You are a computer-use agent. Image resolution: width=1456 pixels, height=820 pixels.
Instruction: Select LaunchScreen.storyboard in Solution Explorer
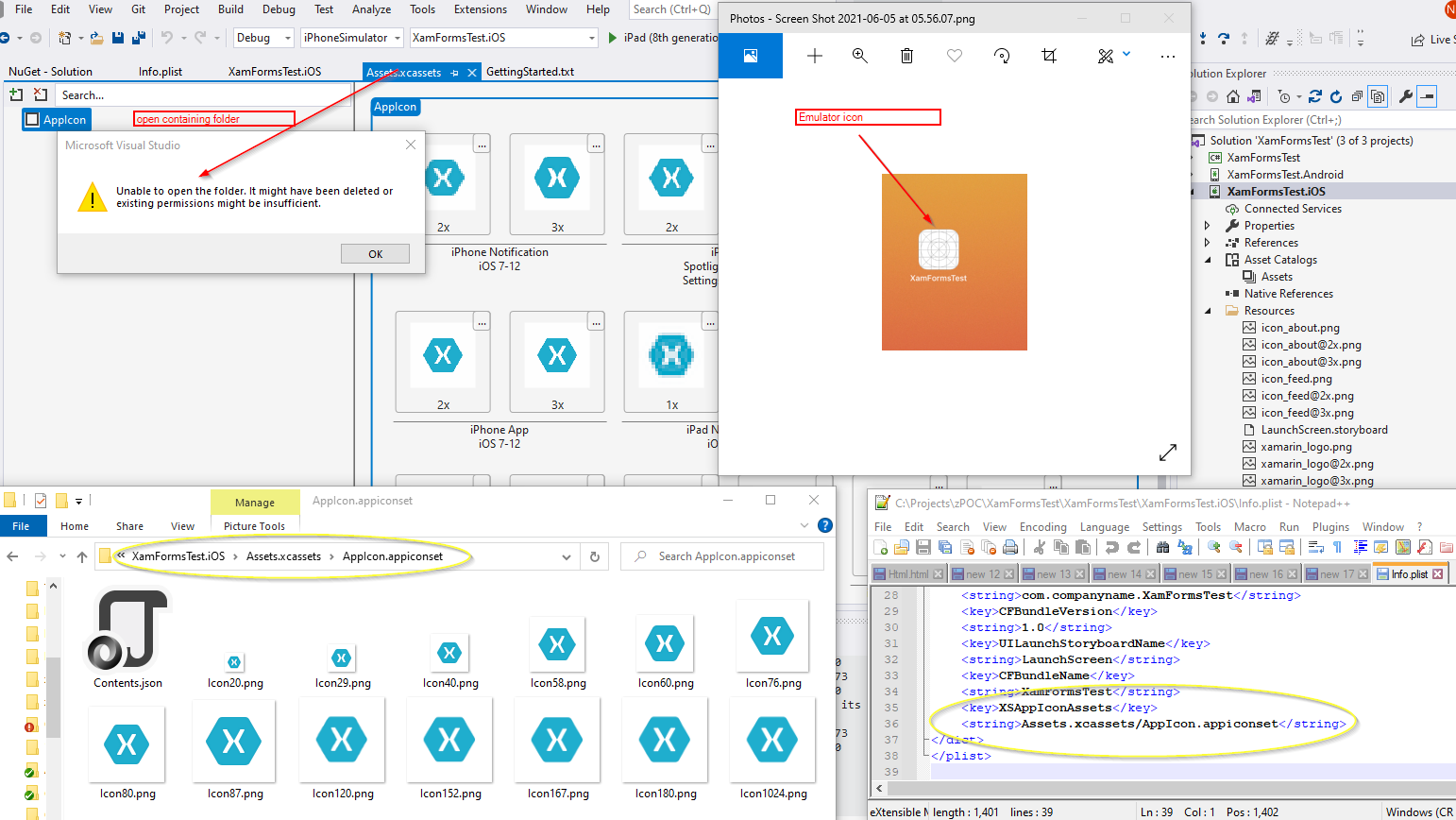click(1324, 430)
